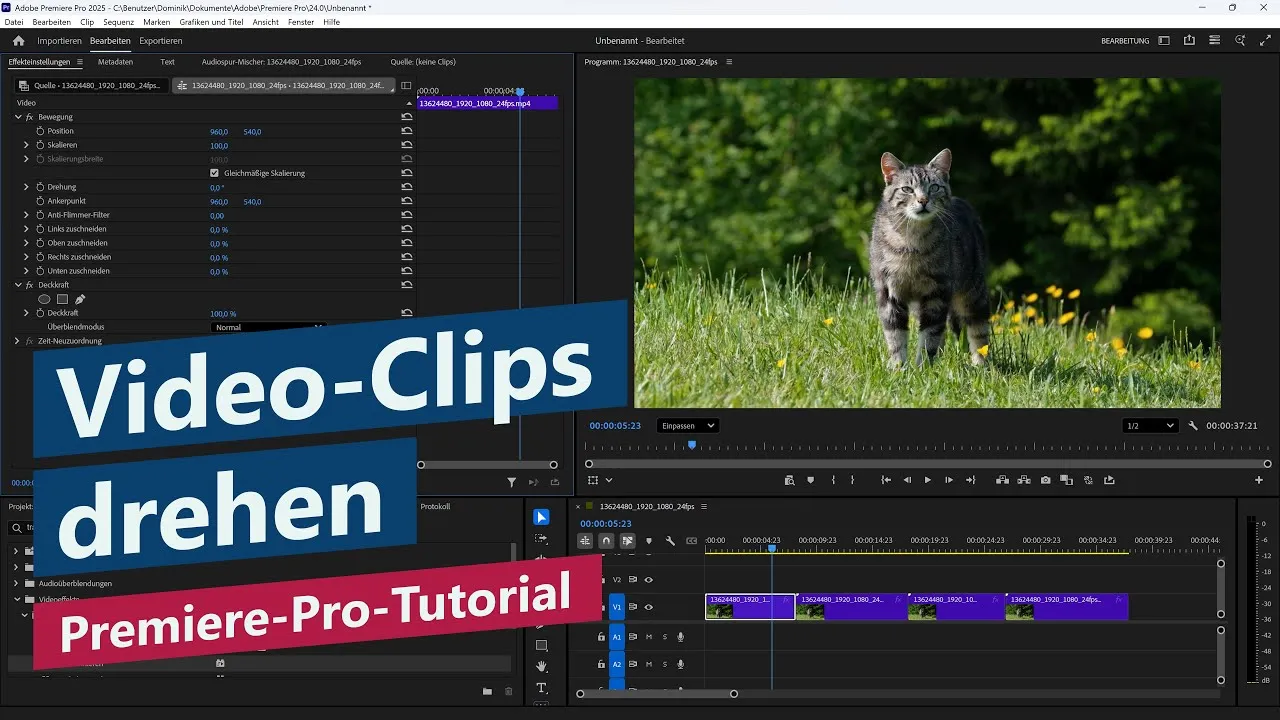
Task: Uncheck Gleichmäßige Skalierung
Action: point(214,172)
